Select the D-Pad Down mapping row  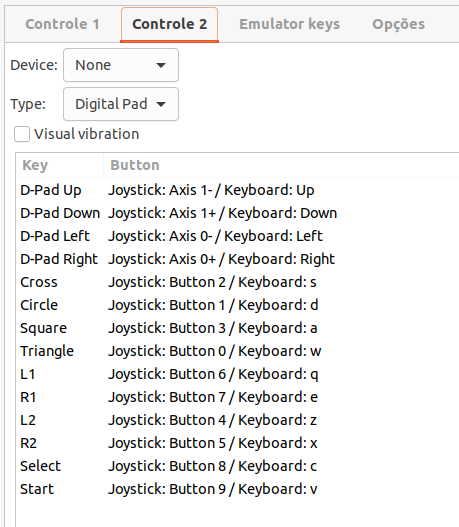(x=238, y=213)
